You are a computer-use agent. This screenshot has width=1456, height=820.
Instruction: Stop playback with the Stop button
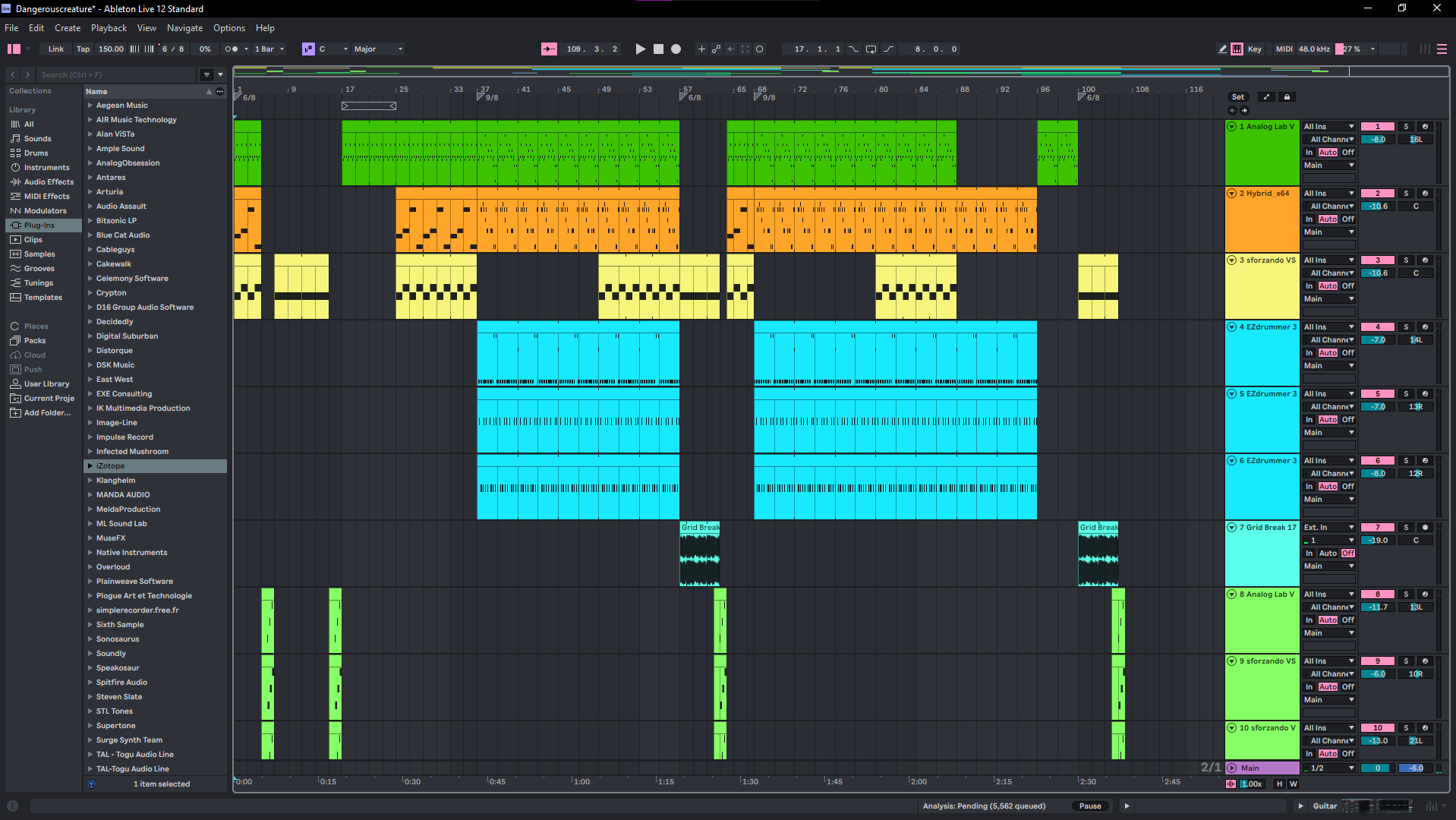(x=658, y=49)
